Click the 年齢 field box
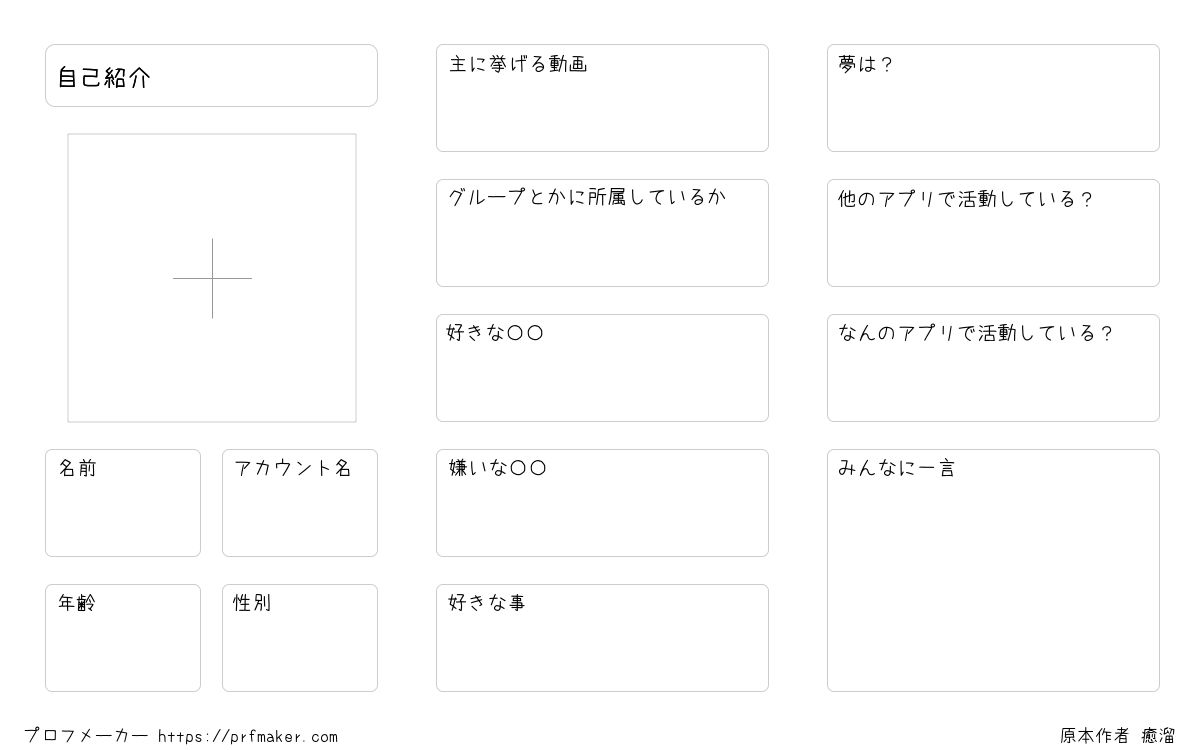This screenshot has height=750, width=1200. click(x=123, y=638)
